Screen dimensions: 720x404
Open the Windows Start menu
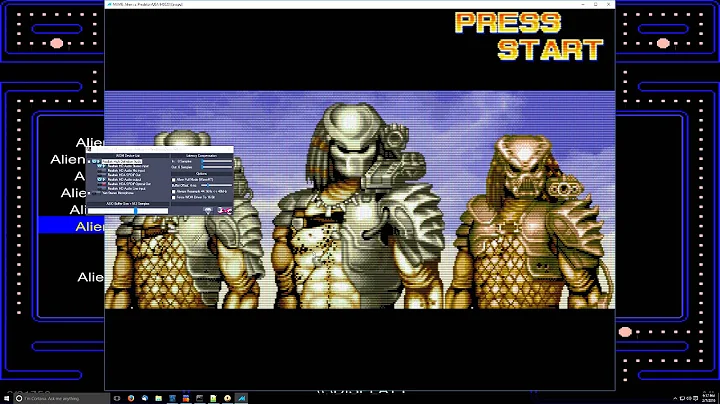coord(6,398)
